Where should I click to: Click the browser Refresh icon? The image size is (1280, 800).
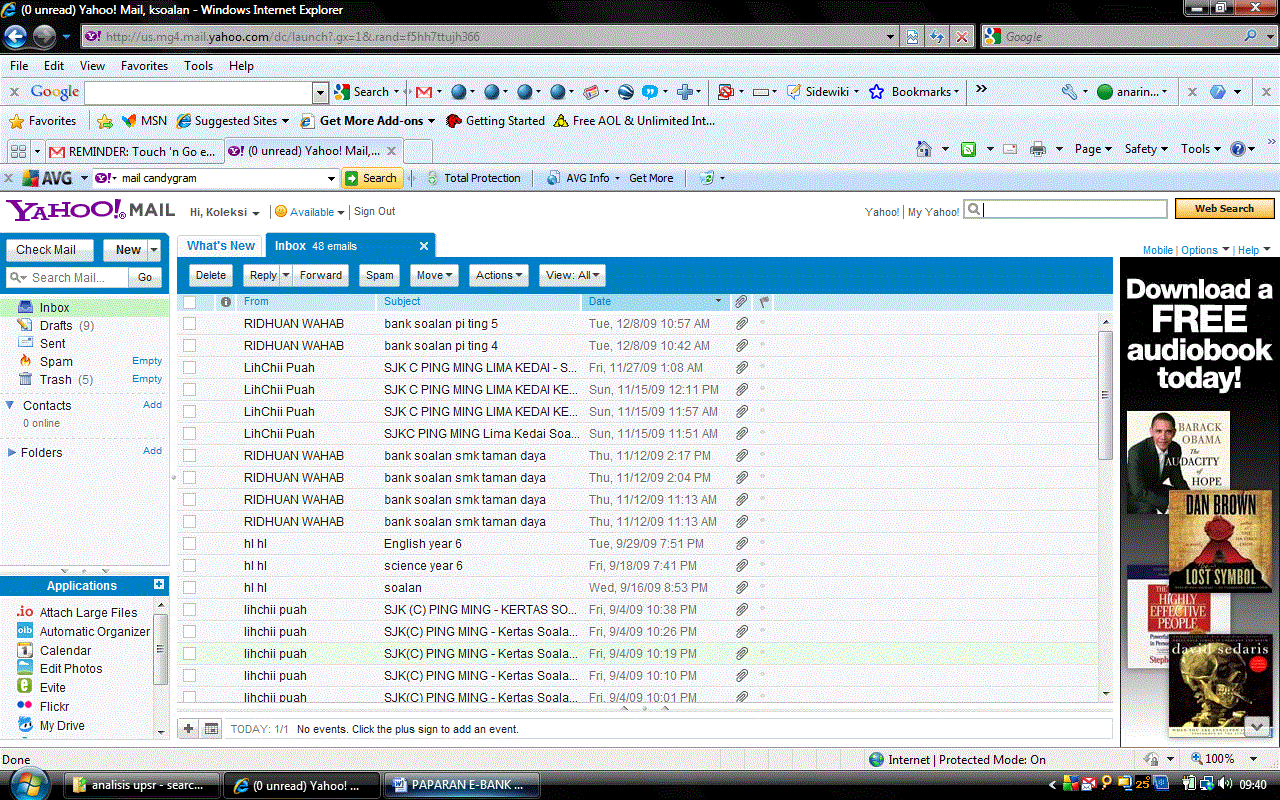(x=937, y=36)
